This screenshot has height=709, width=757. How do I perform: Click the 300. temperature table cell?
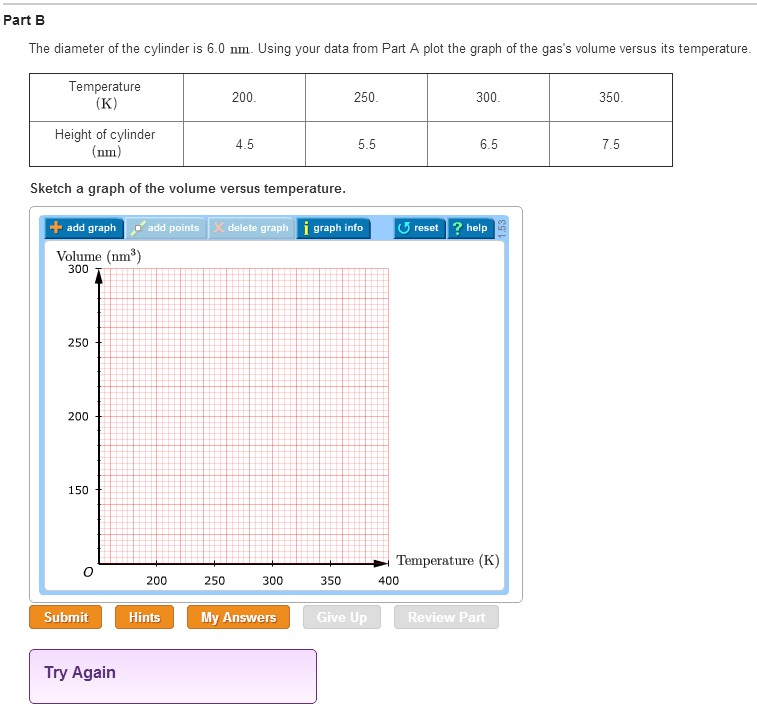(489, 97)
